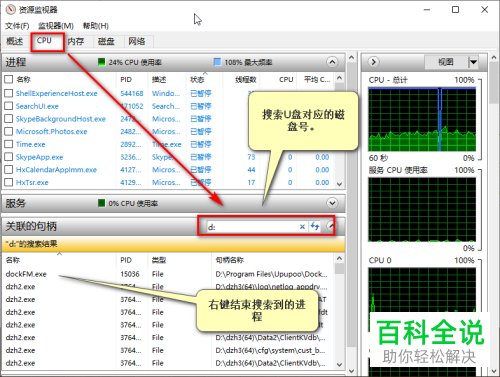Screen dimensions: 500x377
Task: Click the refresh search icon in handles
Action: pyautogui.click(x=315, y=226)
